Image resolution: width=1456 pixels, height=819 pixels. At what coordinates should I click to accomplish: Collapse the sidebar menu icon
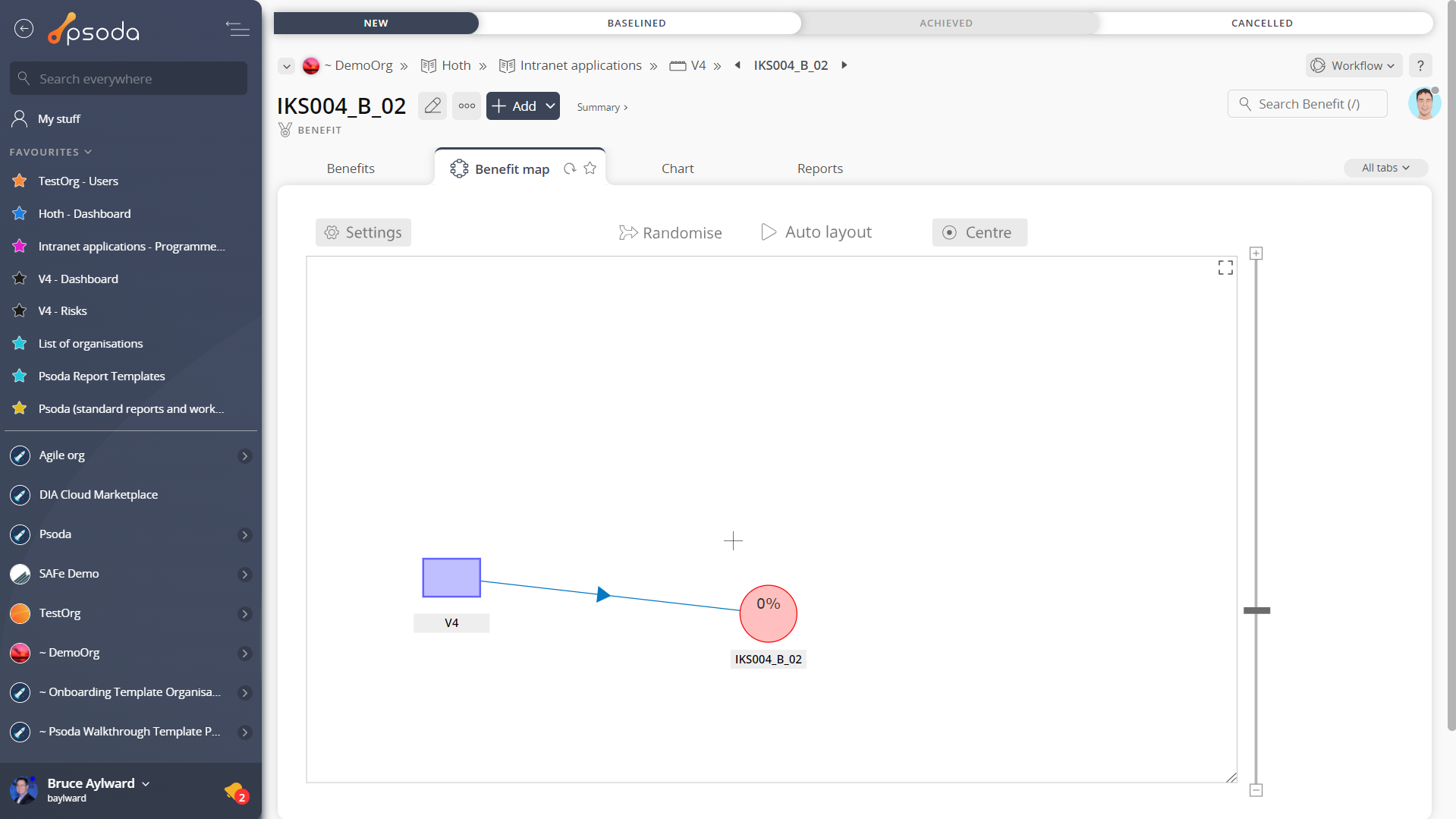pyautogui.click(x=237, y=29)
